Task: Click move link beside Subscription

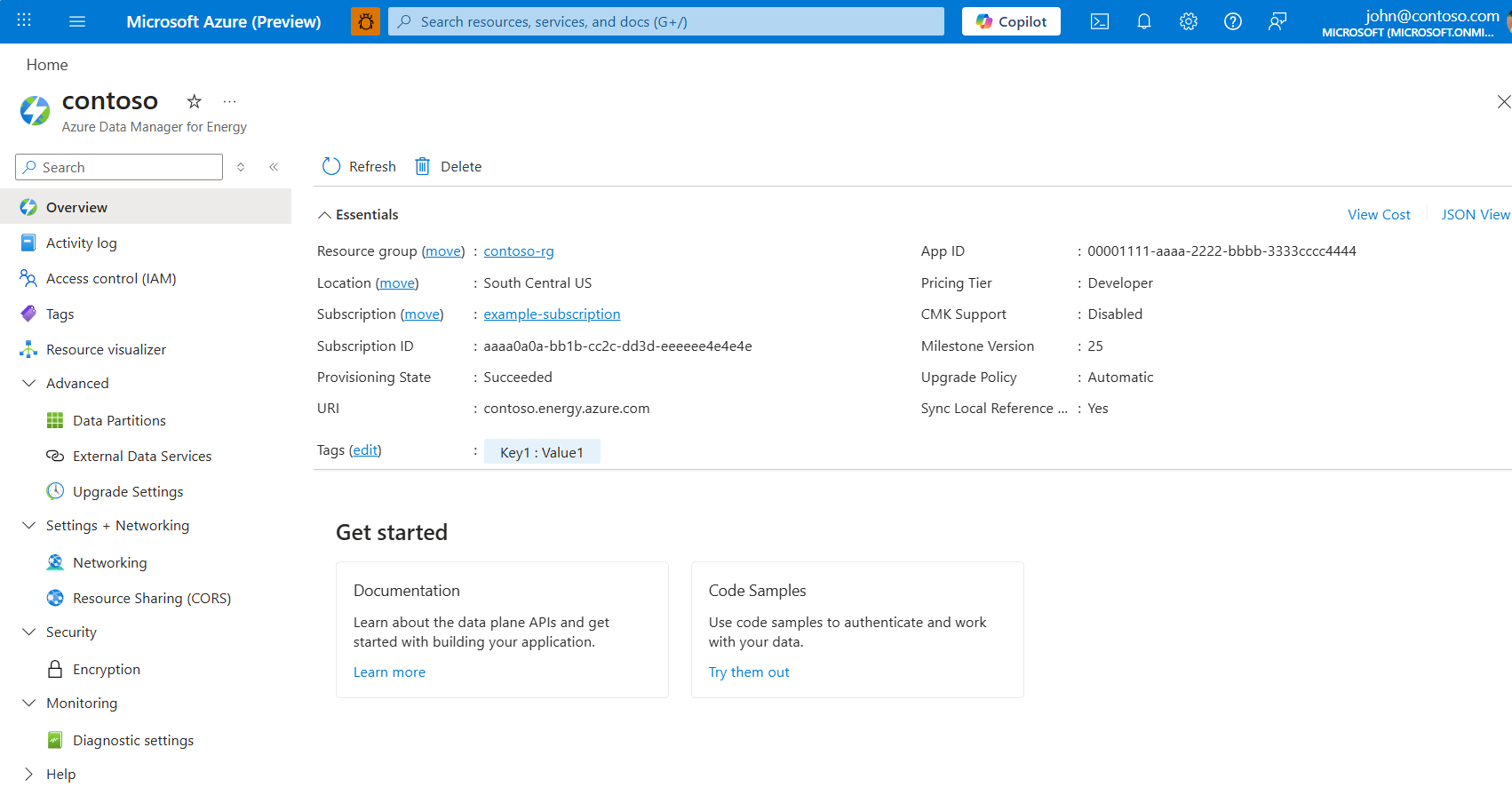Action: 422,314
